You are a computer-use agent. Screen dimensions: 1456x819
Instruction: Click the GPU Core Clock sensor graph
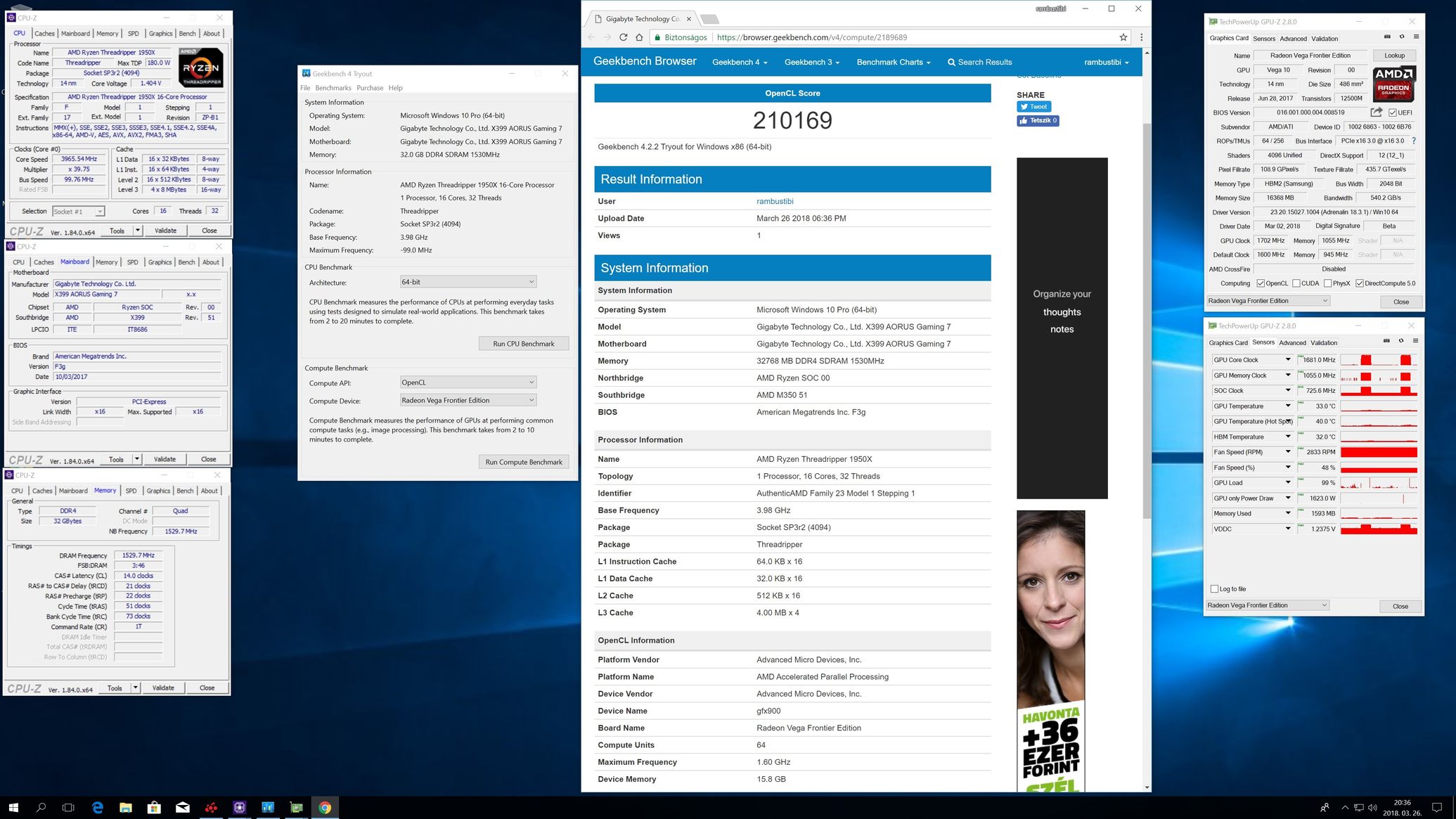pos(1379,360)
